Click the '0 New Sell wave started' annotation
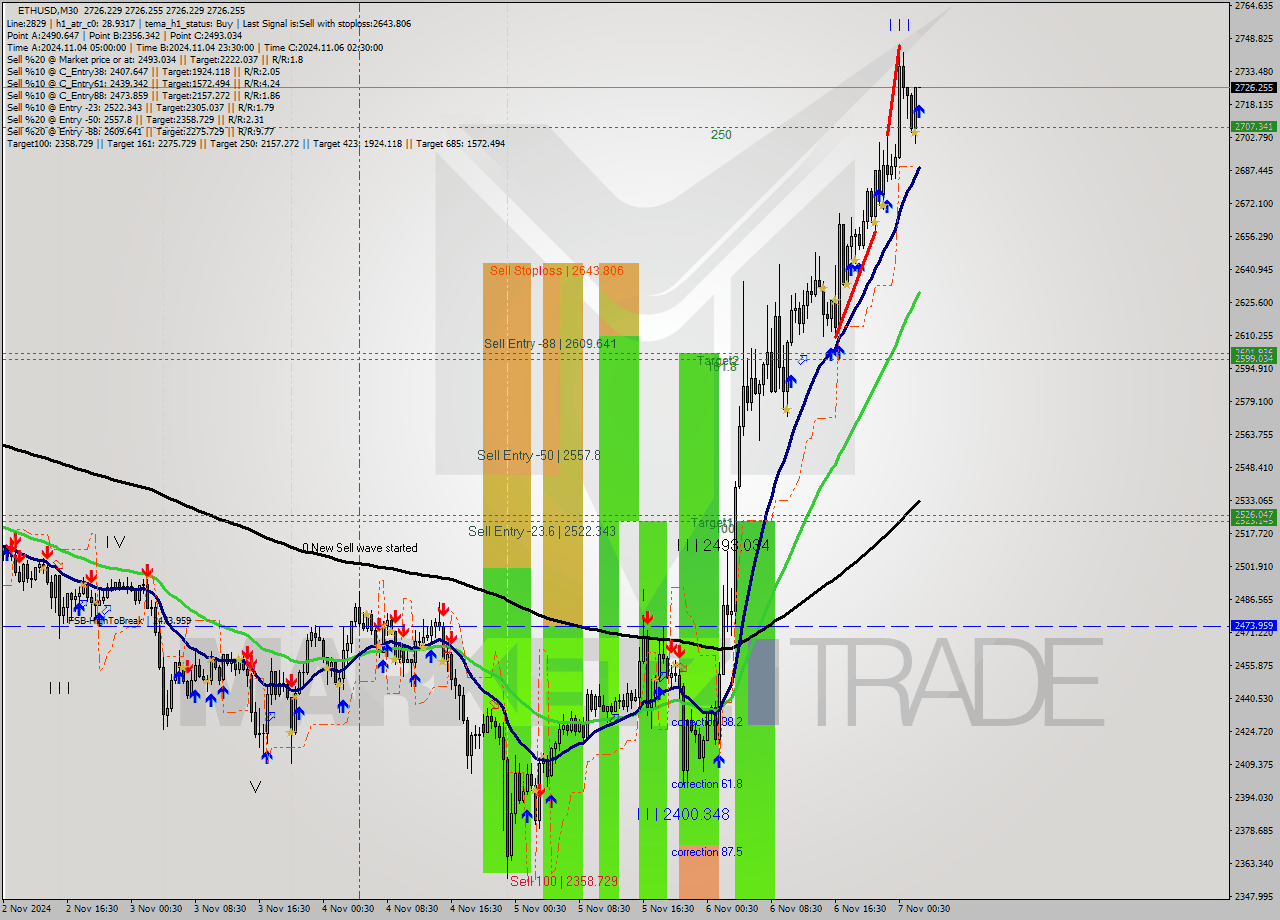The height and width of the screenshot is (920, 1280). 360,548
